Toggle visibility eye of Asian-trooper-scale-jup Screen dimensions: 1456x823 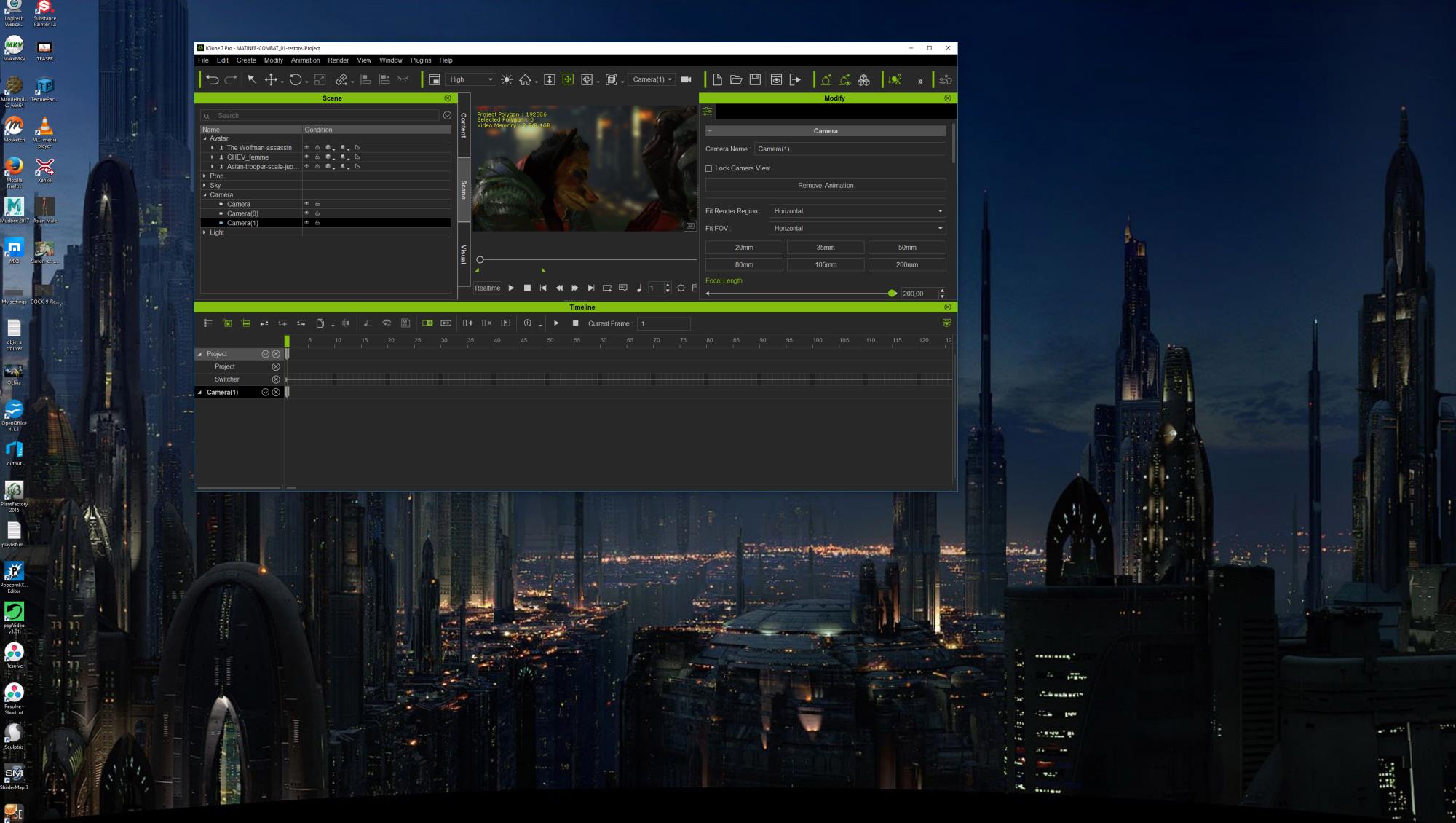coord(306,167)
